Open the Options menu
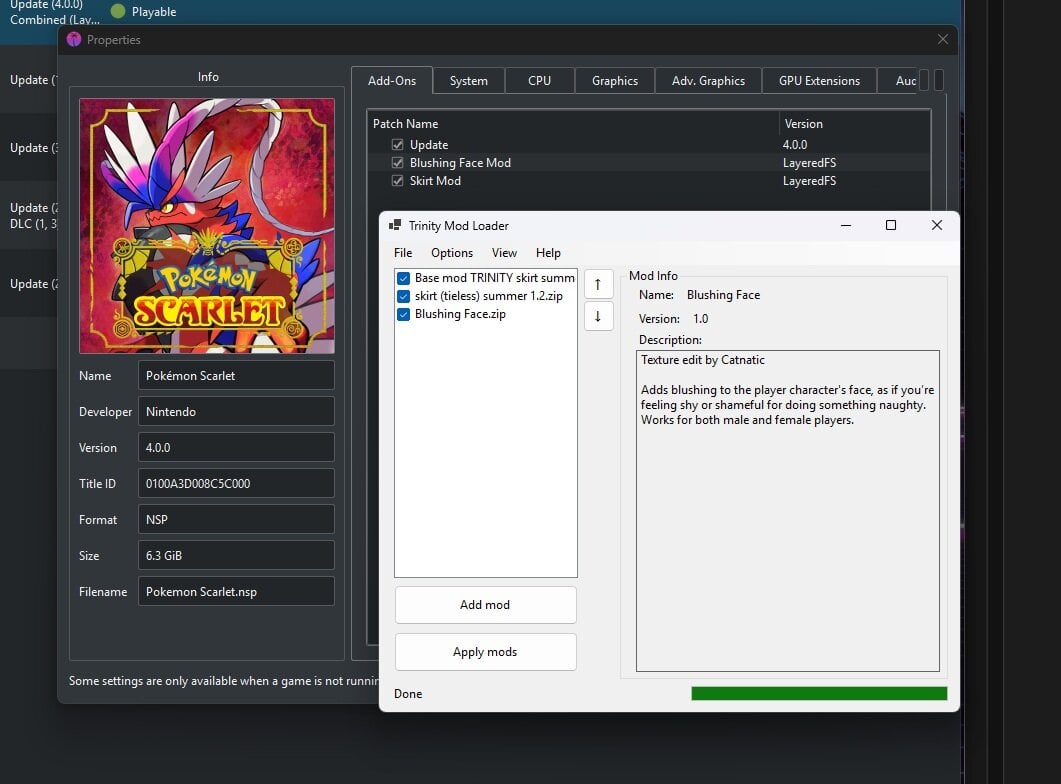The height and width of the screenshot is (784, 1061). tap(452, 252)
